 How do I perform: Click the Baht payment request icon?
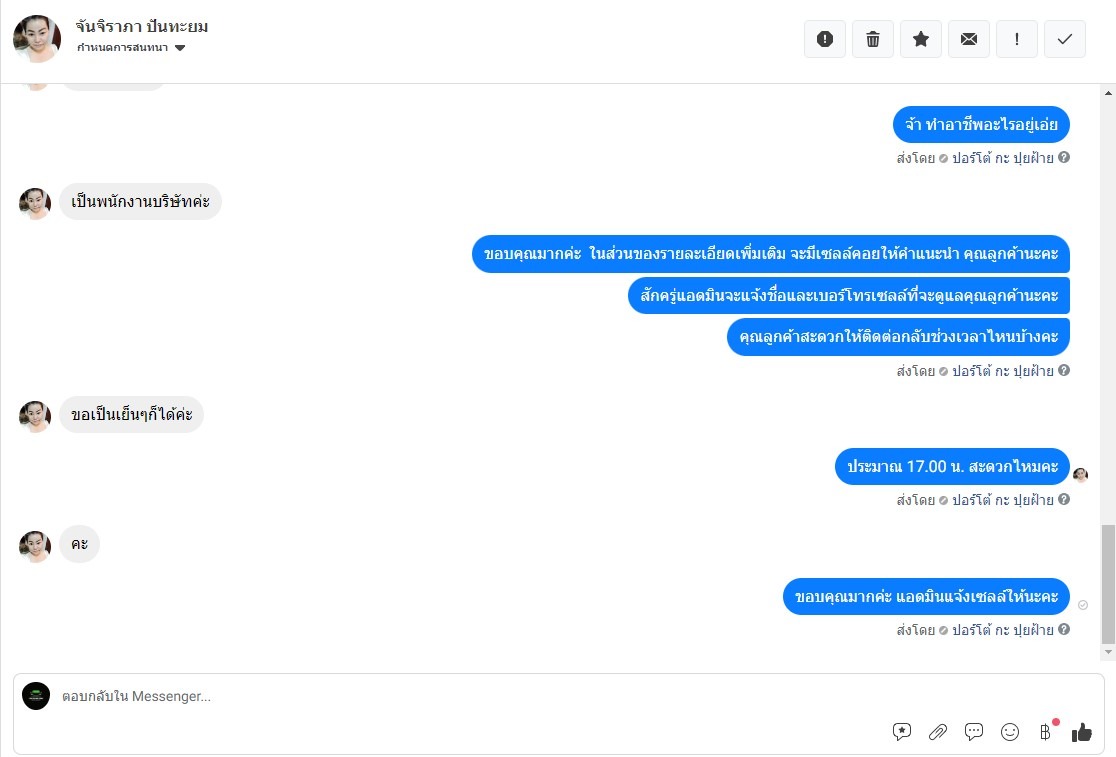(1046, 732)
